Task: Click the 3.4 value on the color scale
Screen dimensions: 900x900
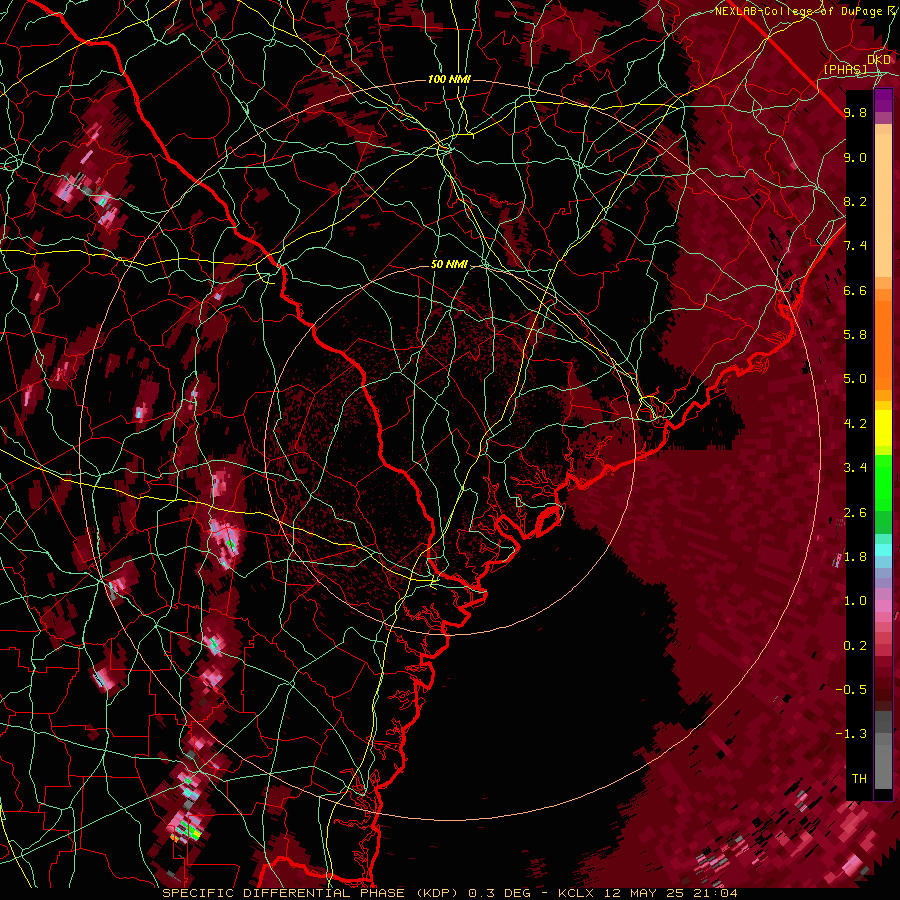Action: (855, 468)
